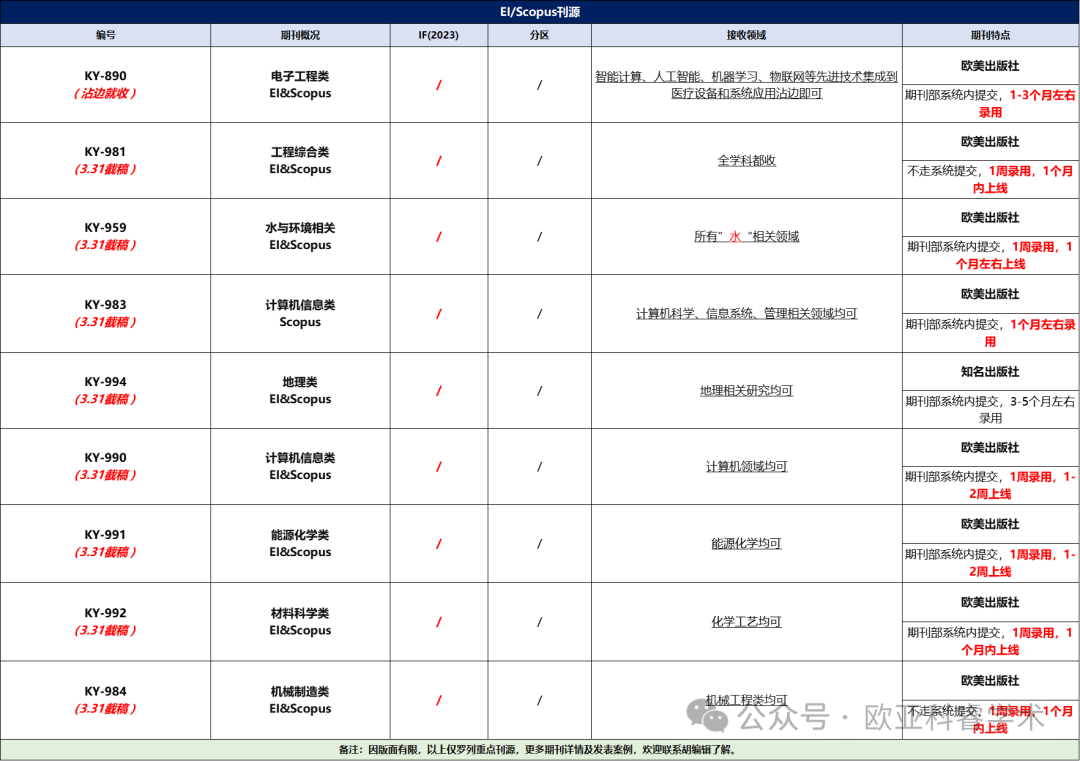Select the 接收领域 column header

point(747,35)
